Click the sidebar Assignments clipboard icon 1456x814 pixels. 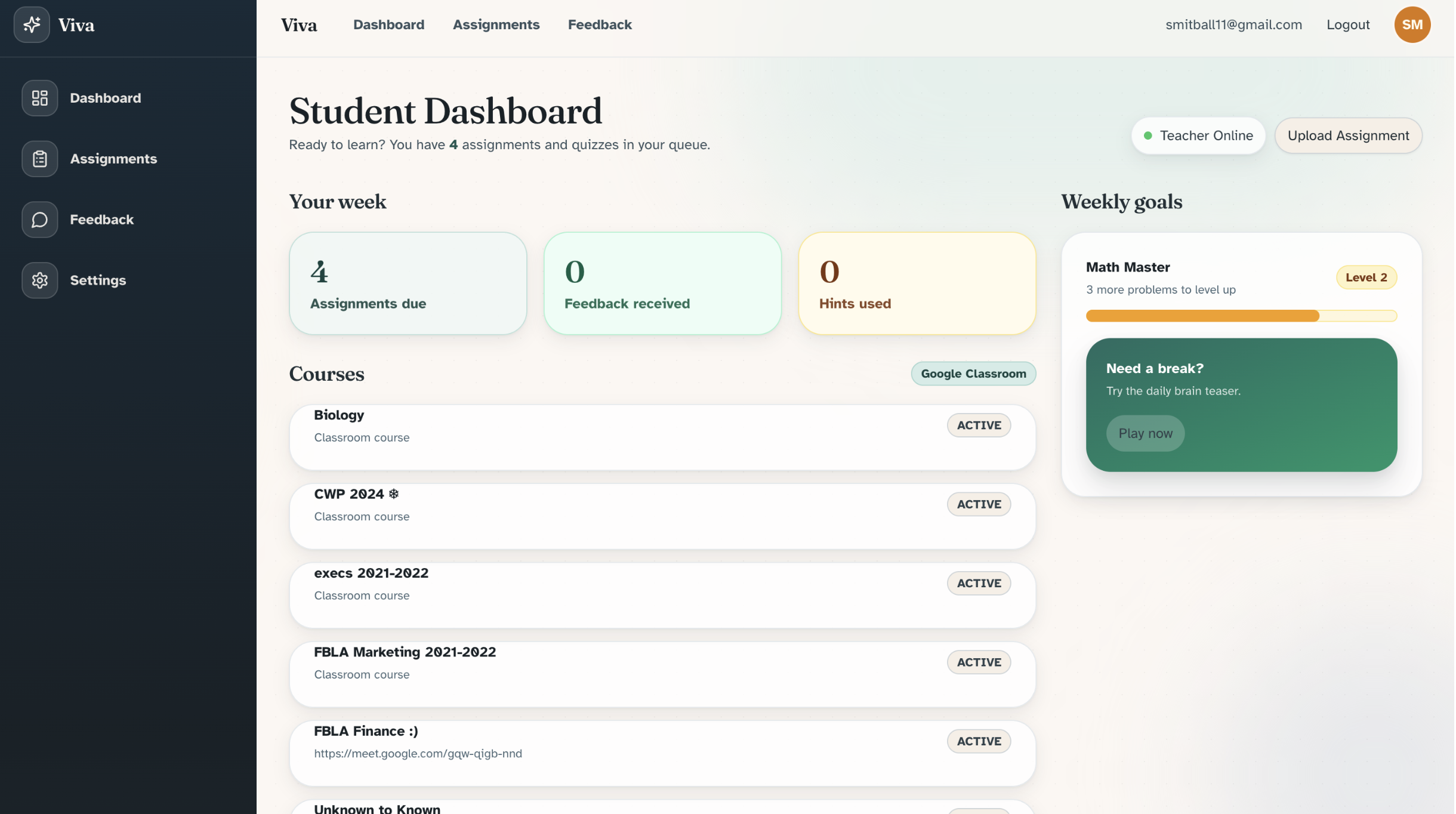39,159
